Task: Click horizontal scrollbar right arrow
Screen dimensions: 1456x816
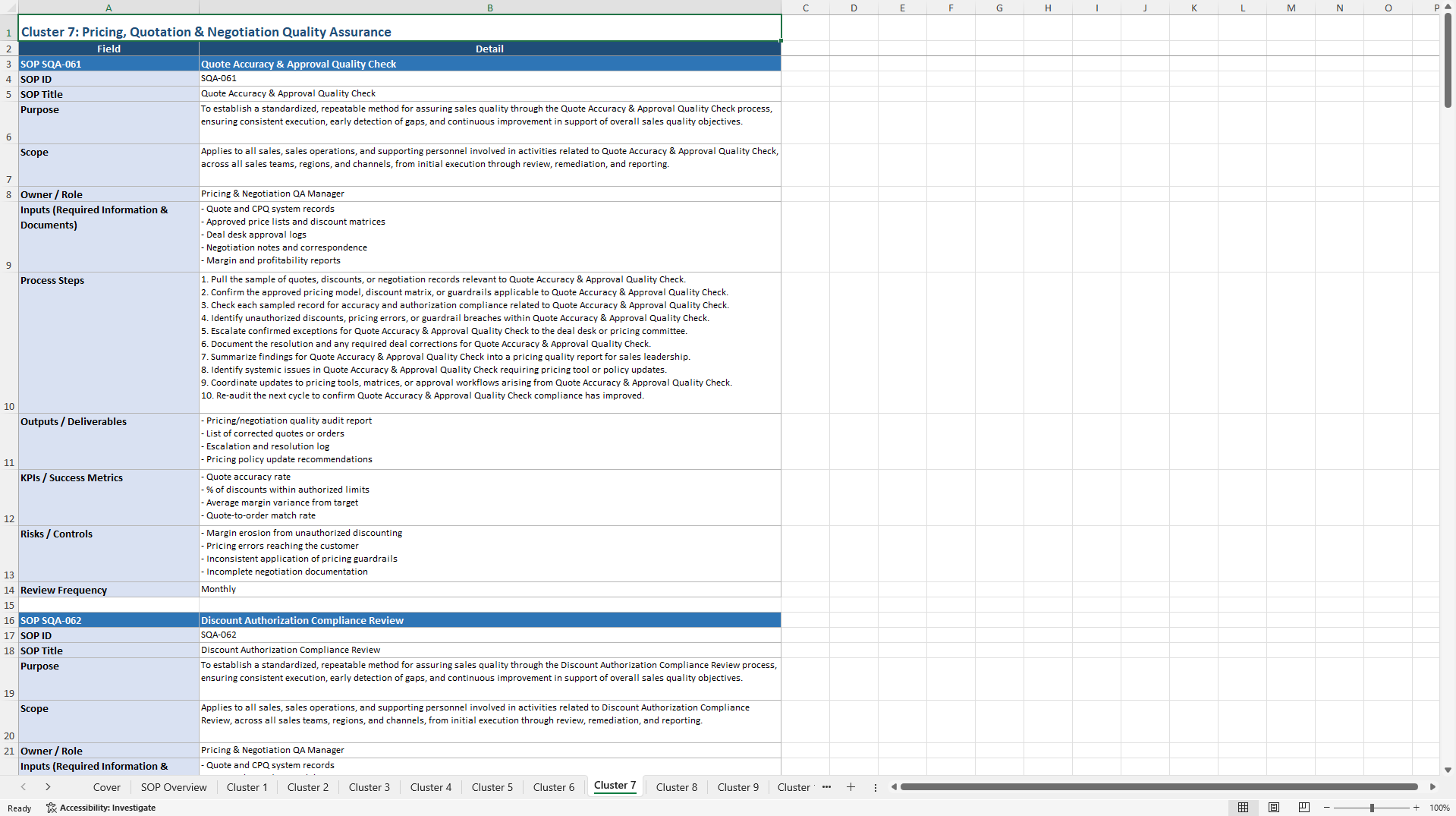Action: pos(1432,787)
